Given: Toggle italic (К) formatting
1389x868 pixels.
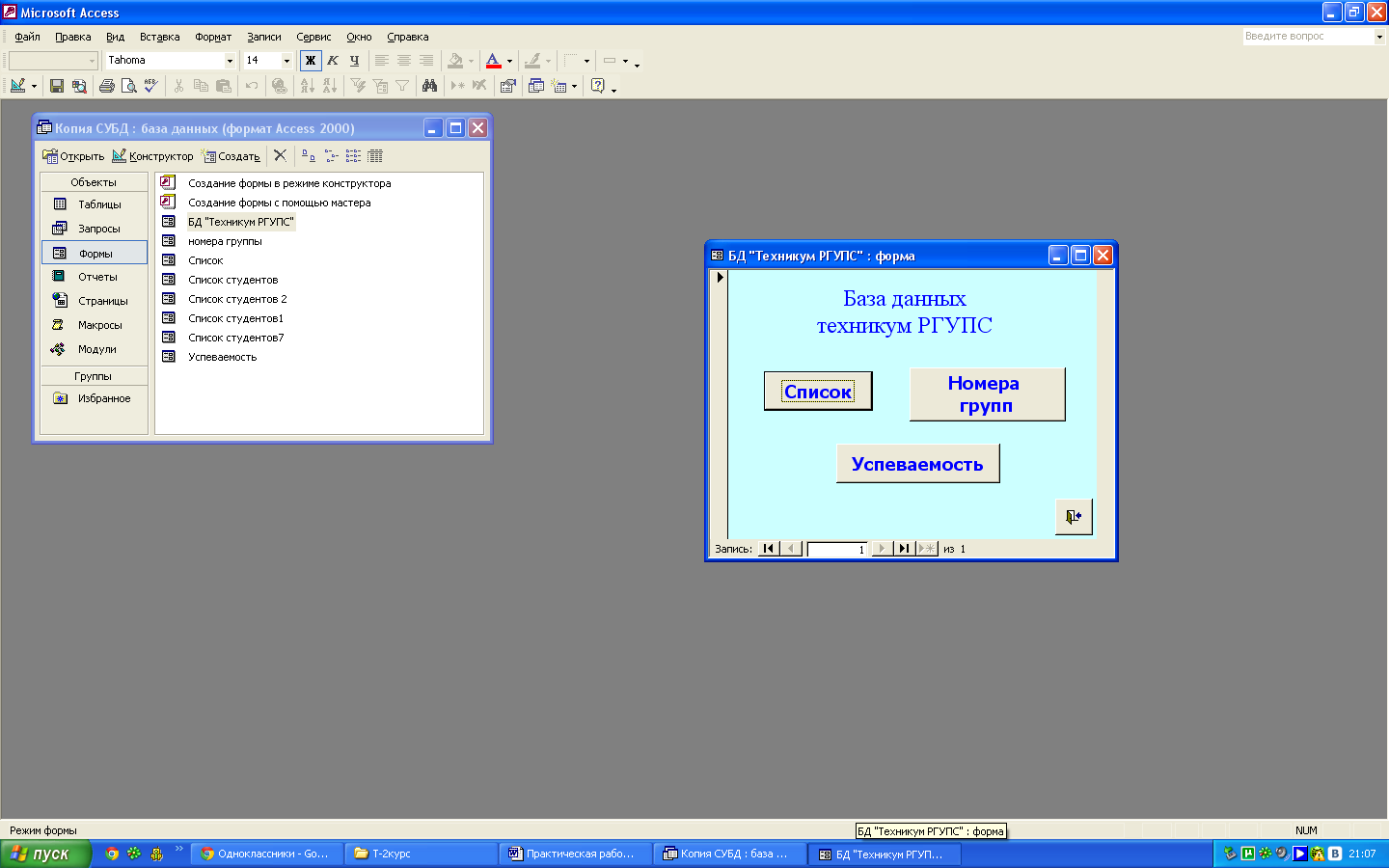Looking at the screenshot, I should (333, 61).
